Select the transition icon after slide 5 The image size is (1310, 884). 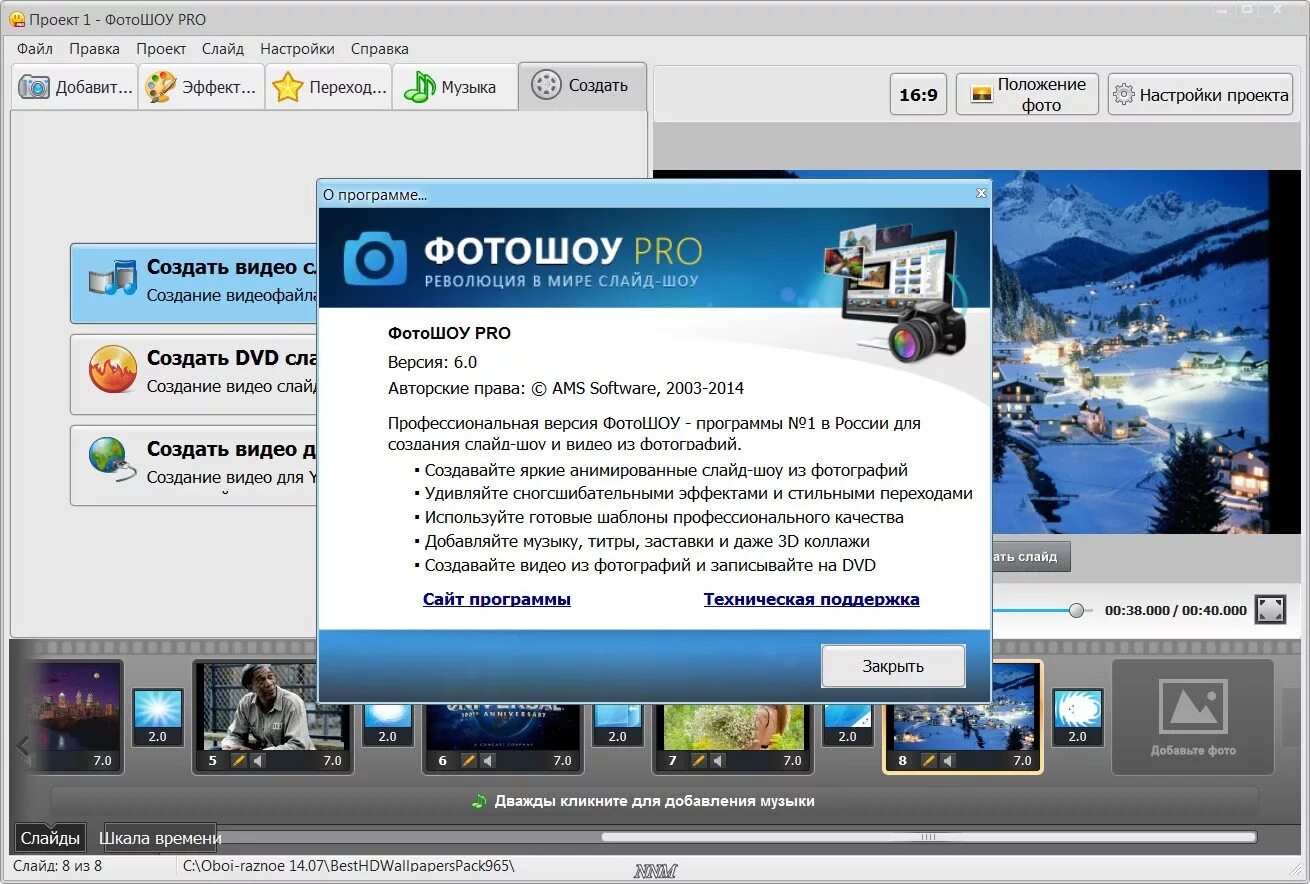coord(388,715)
